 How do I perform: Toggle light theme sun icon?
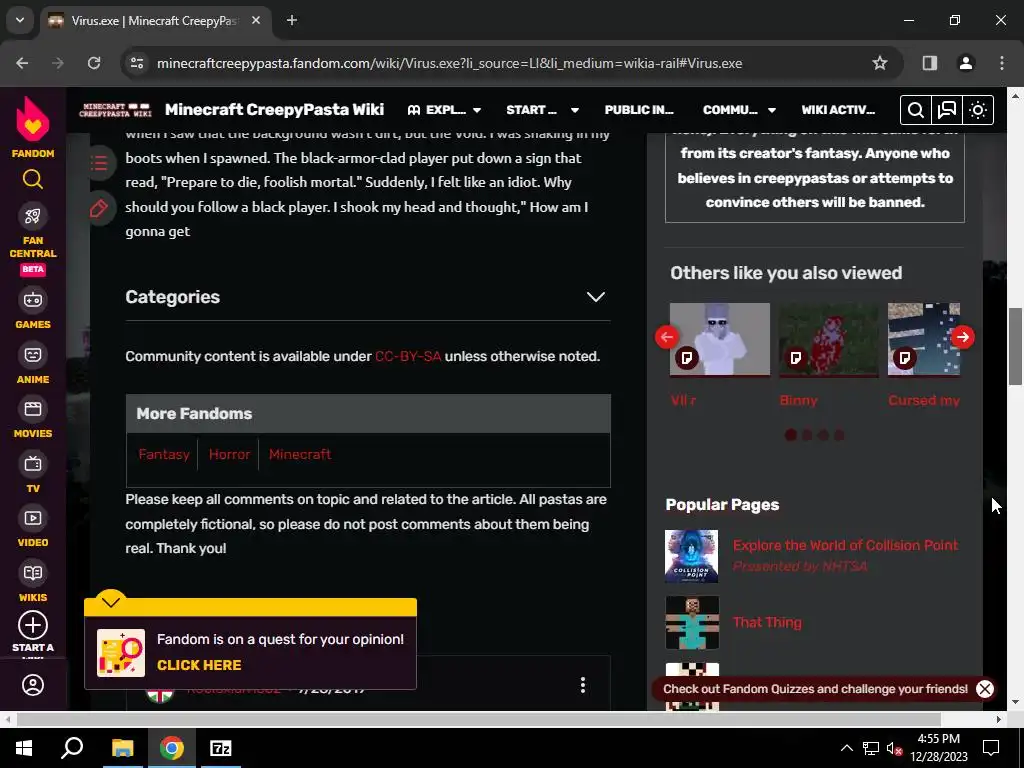978,110
